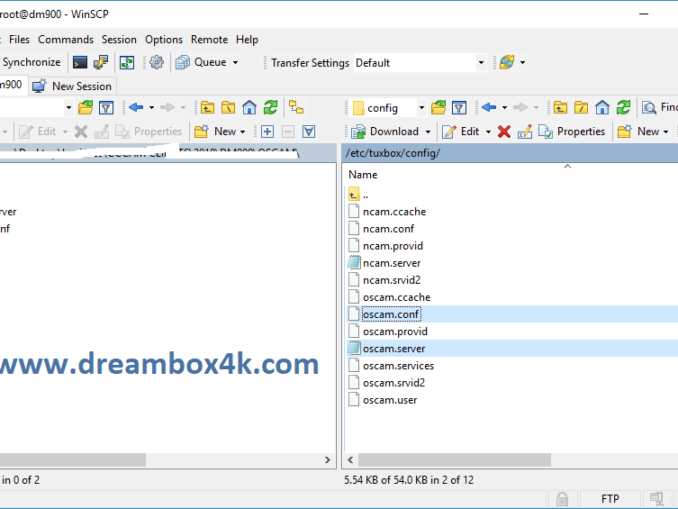Open remote config directory dropdown
Screen dimensions: 678x509
(x=421, y=108)
